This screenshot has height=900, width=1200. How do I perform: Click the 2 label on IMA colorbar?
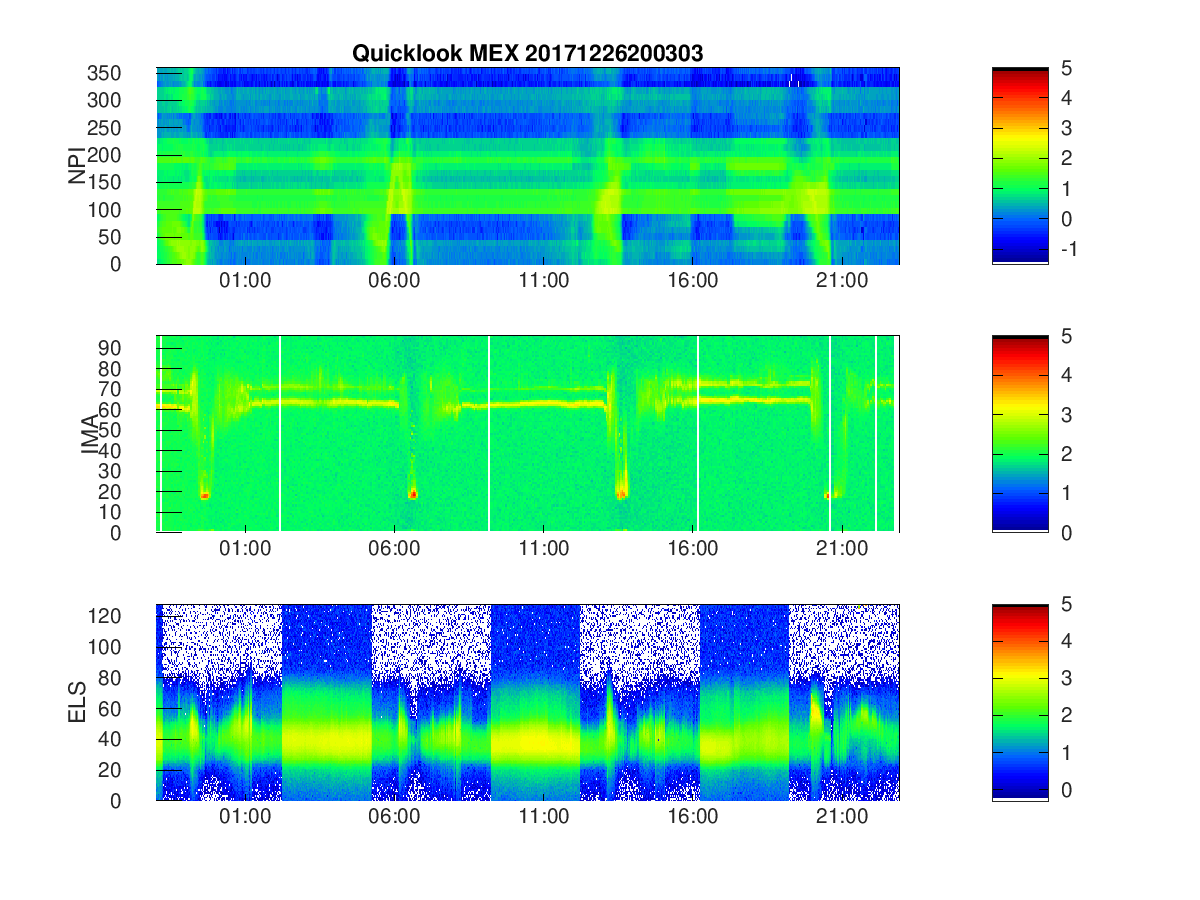pos(1066,454)
